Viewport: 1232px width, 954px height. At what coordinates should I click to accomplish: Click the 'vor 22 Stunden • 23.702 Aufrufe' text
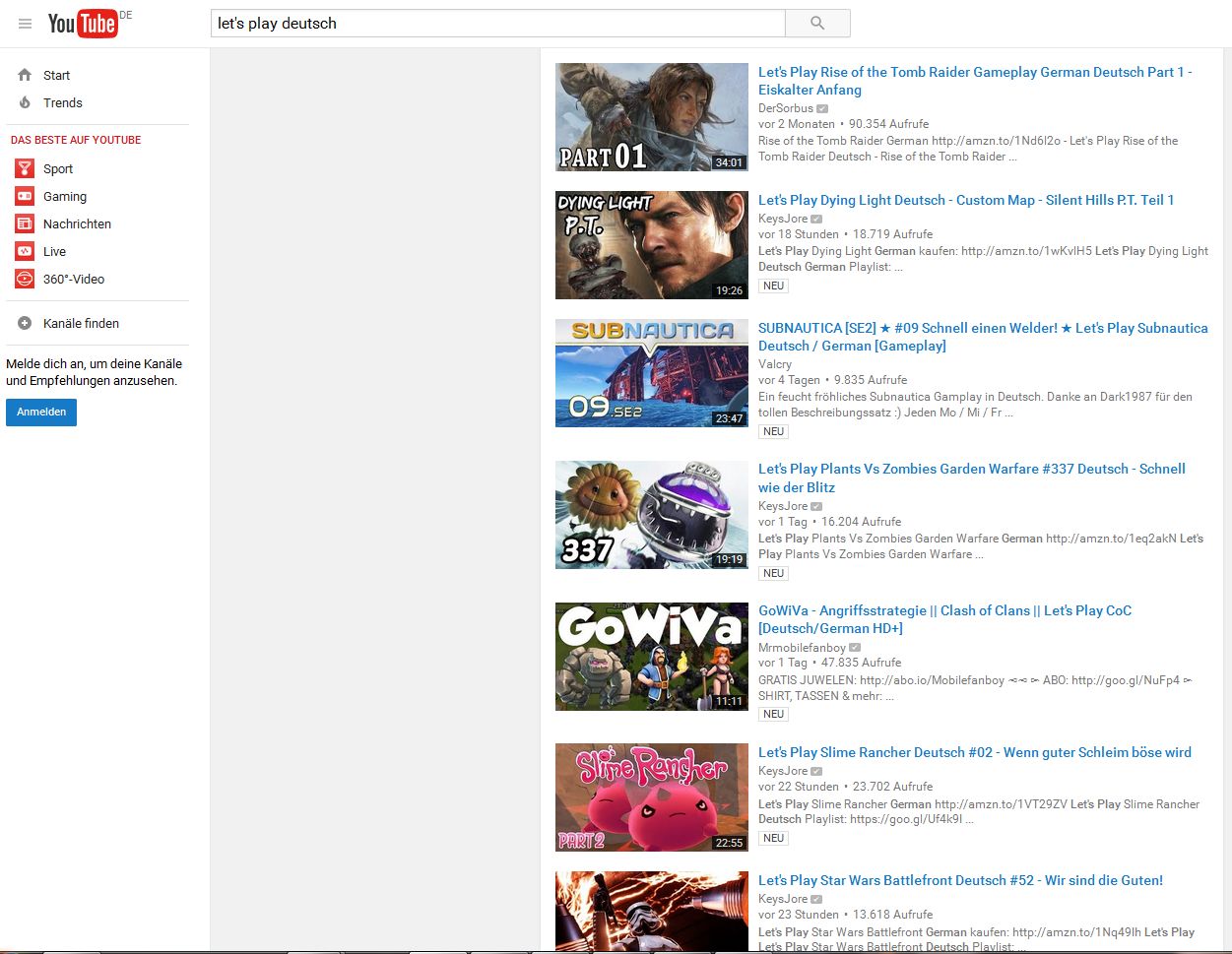click(x=846, y=787)
